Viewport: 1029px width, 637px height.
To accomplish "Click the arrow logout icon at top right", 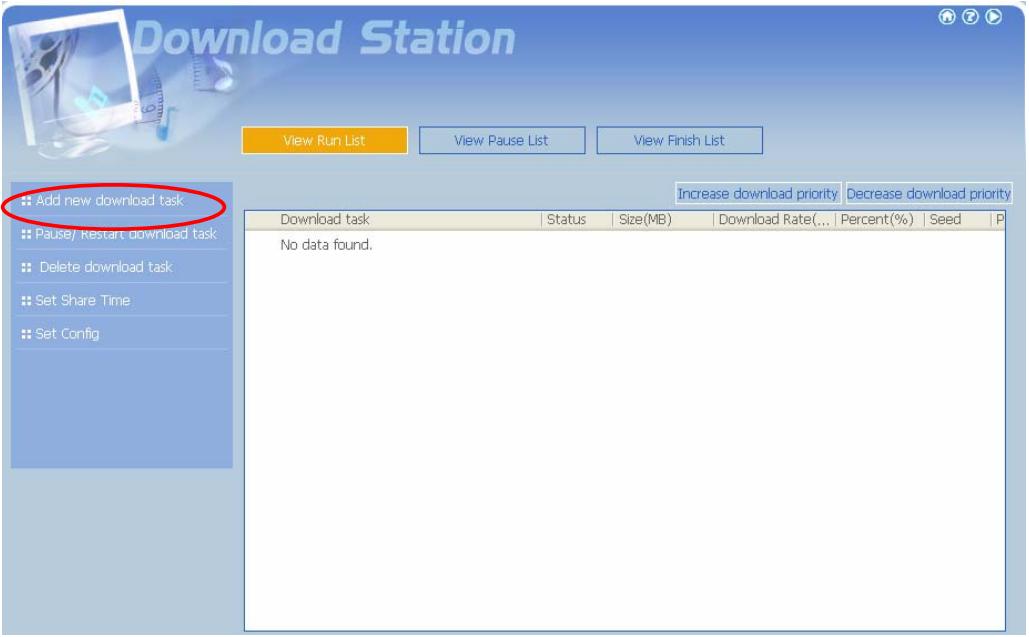I will (994, 16).
